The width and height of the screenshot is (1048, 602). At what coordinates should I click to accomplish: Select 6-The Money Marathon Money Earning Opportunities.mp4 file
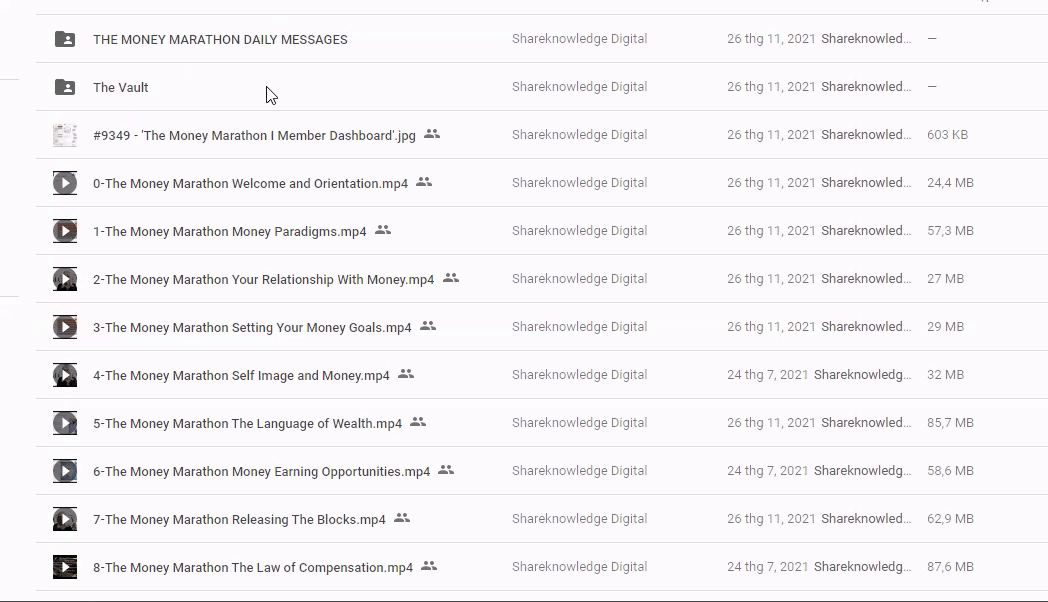261,472
